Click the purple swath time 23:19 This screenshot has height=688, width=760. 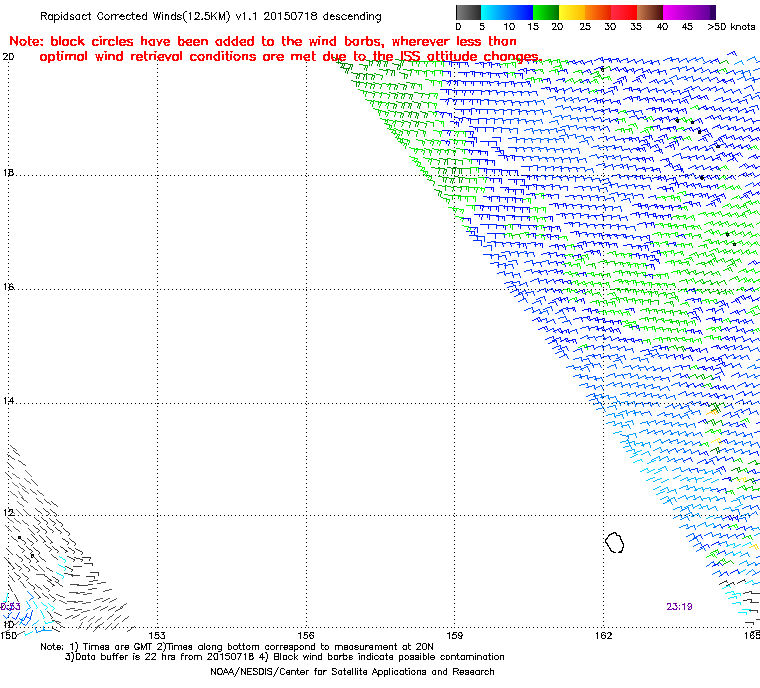pyautogui.click(x=679, y=607)
